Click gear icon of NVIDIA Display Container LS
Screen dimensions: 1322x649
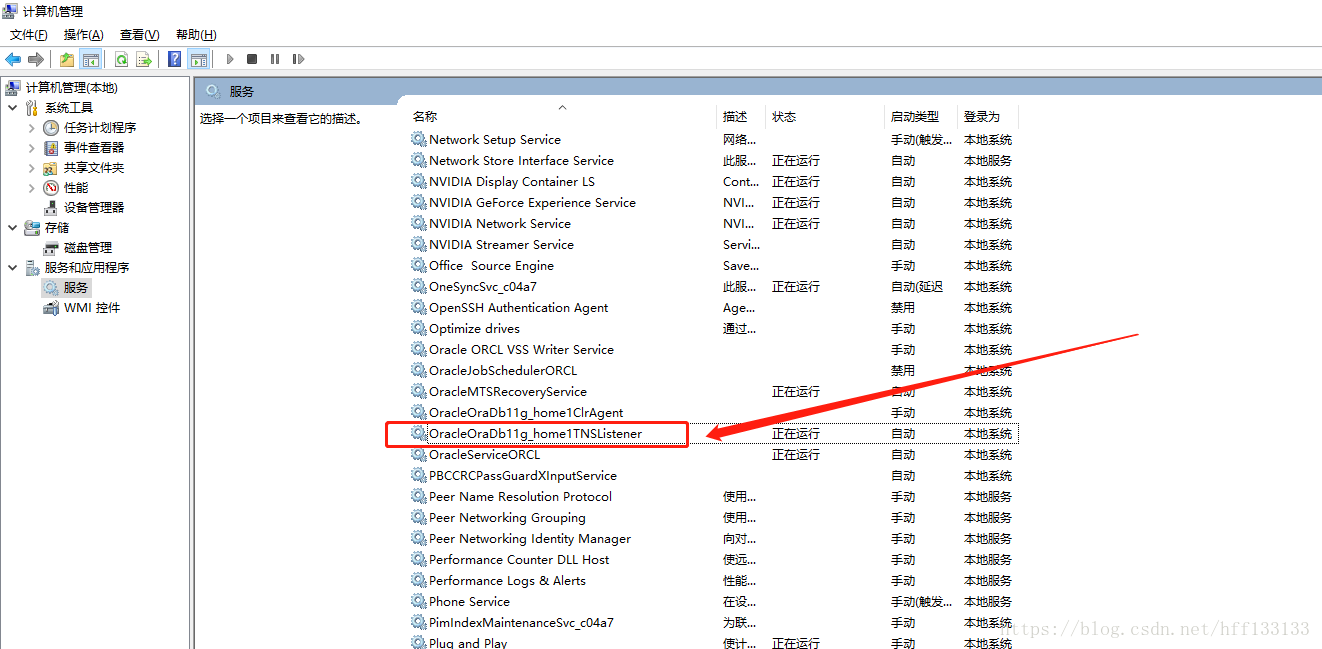[x=419, y=181]
